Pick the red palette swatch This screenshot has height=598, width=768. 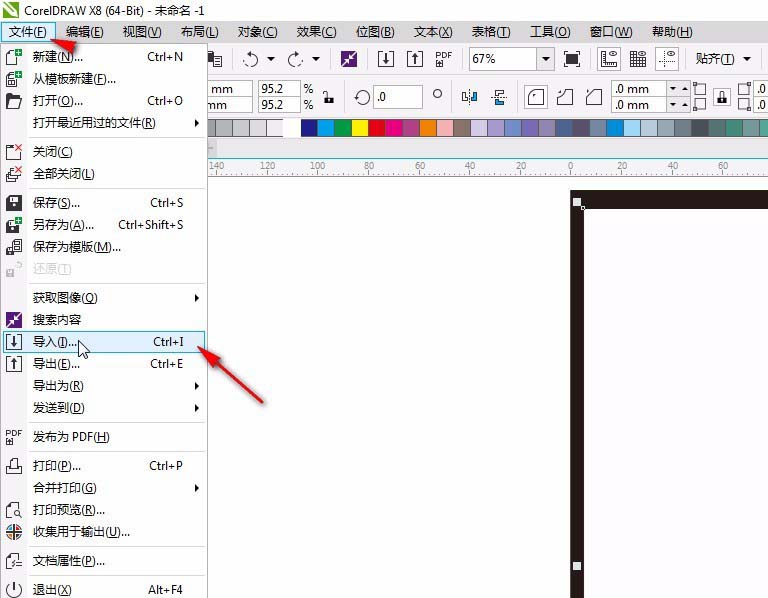[x=377, y=128]
